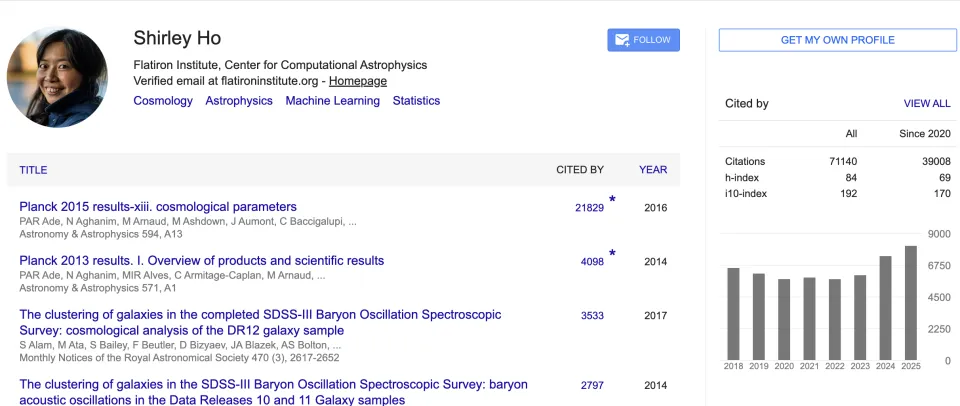The height and width of the screenshot is (406, 960).
Task: Click the envelope icon on Follow button
Action: click(622, 40)
